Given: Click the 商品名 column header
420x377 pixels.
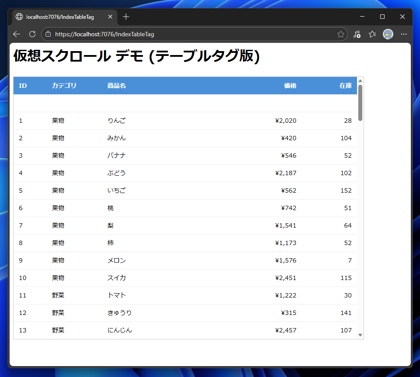Looking at the screenshot, I should tap(116, 86).
